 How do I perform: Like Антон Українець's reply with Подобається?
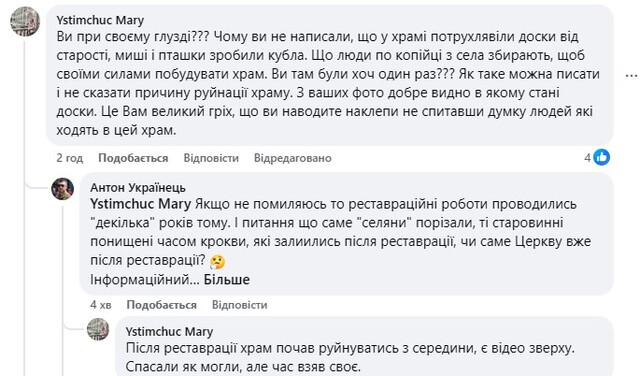162,305
